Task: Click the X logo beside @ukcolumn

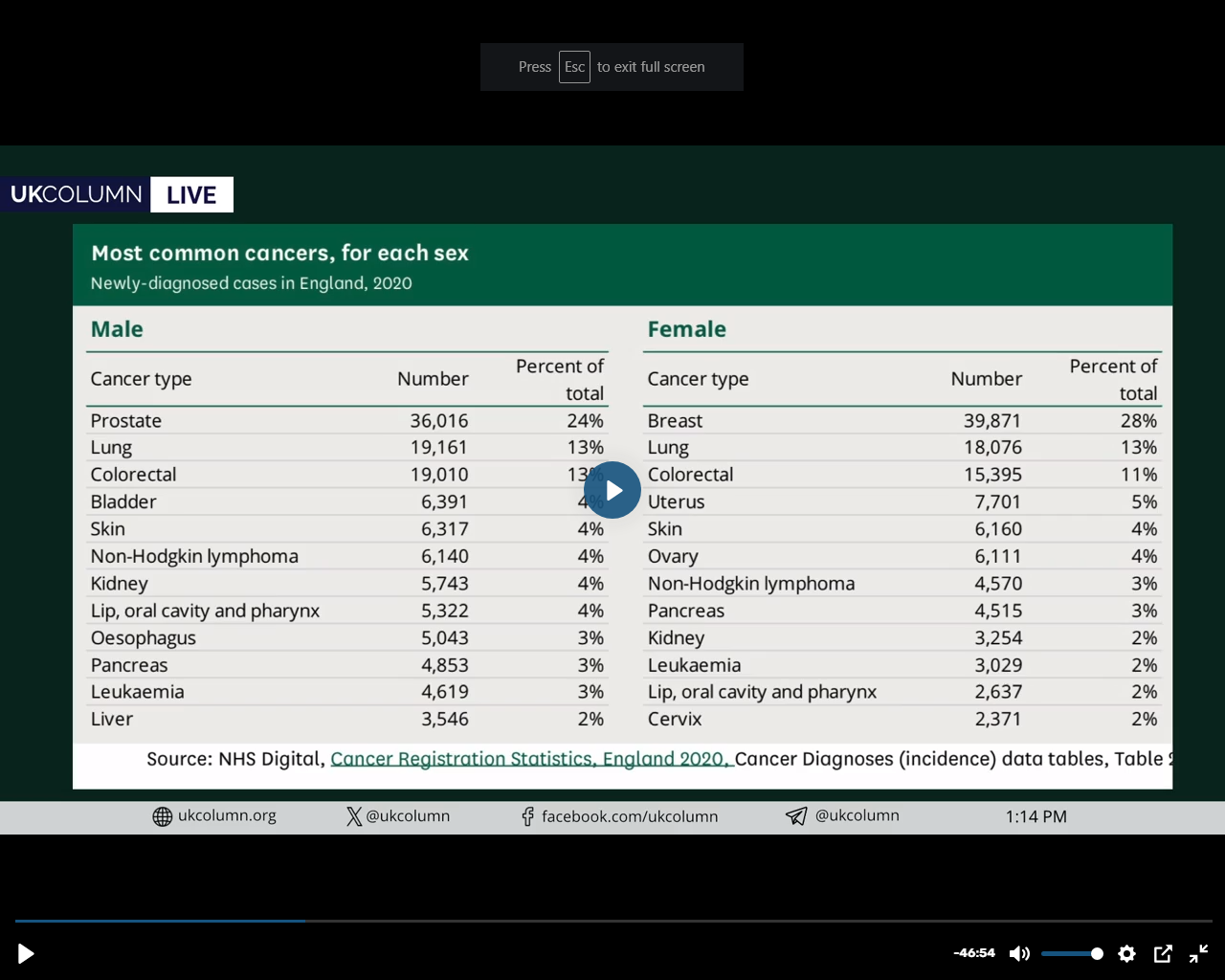Action: point(354,816)
